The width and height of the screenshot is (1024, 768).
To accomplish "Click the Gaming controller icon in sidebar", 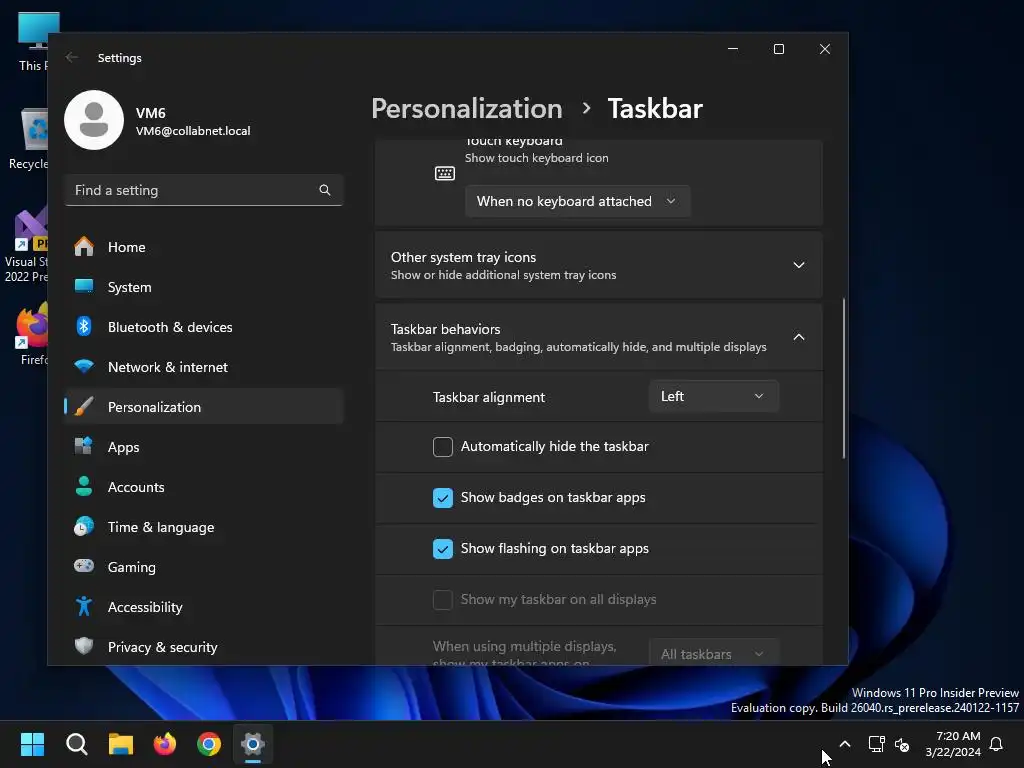I will click(84, 566).
